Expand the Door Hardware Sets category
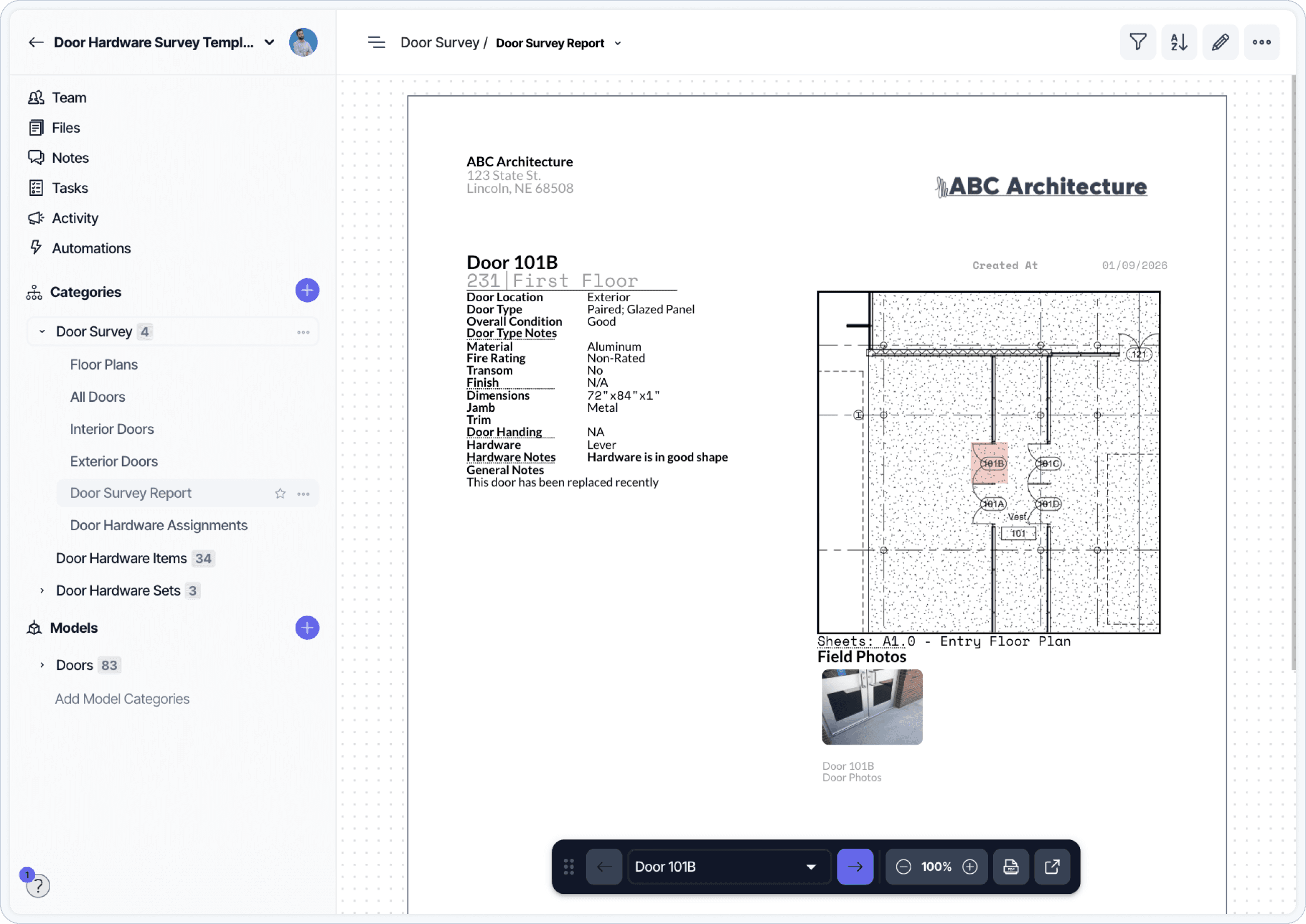The width and height of the screenshot is (1306, 924). tap(42, 591)
